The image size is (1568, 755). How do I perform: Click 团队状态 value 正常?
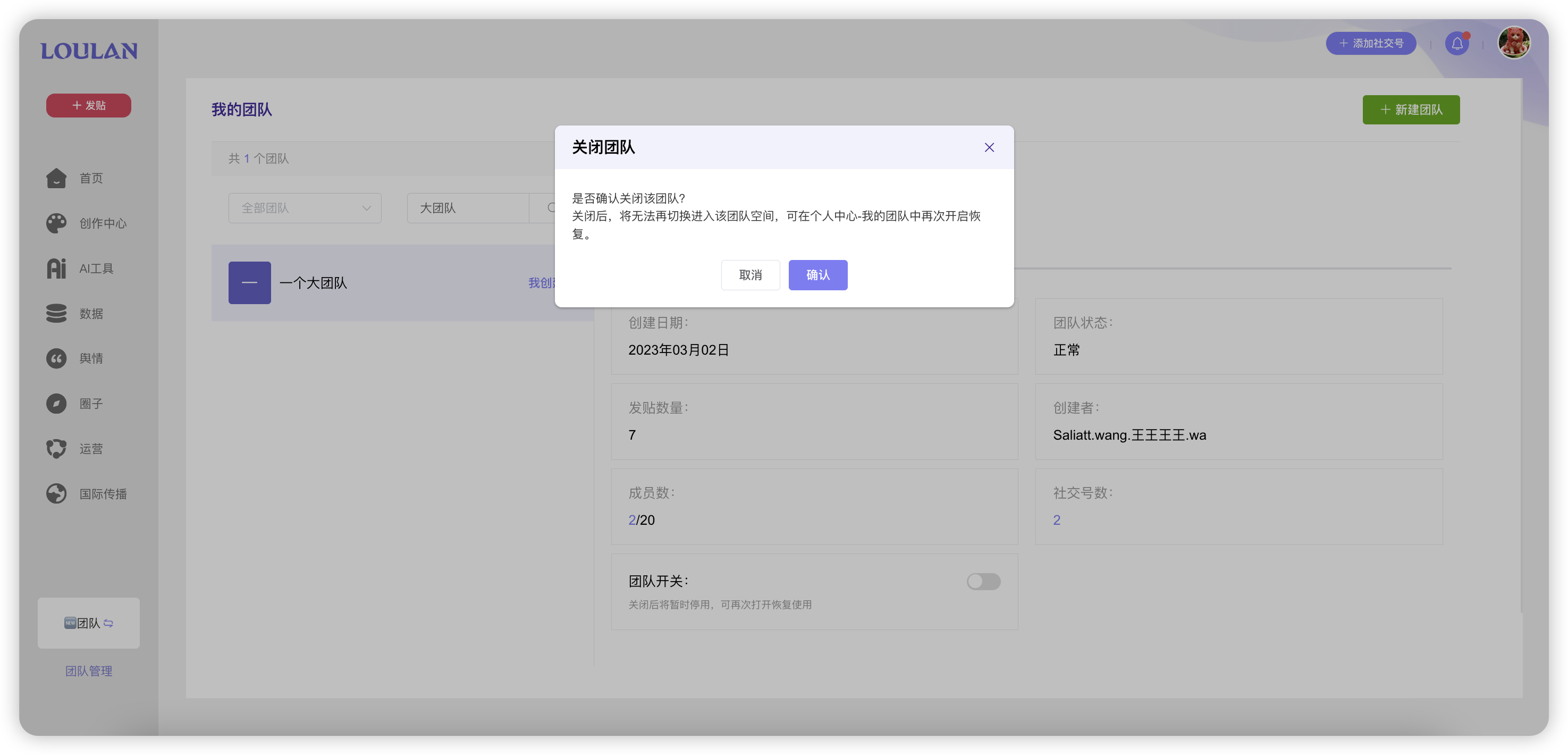pyautogui.click(x=1066, y=350)
